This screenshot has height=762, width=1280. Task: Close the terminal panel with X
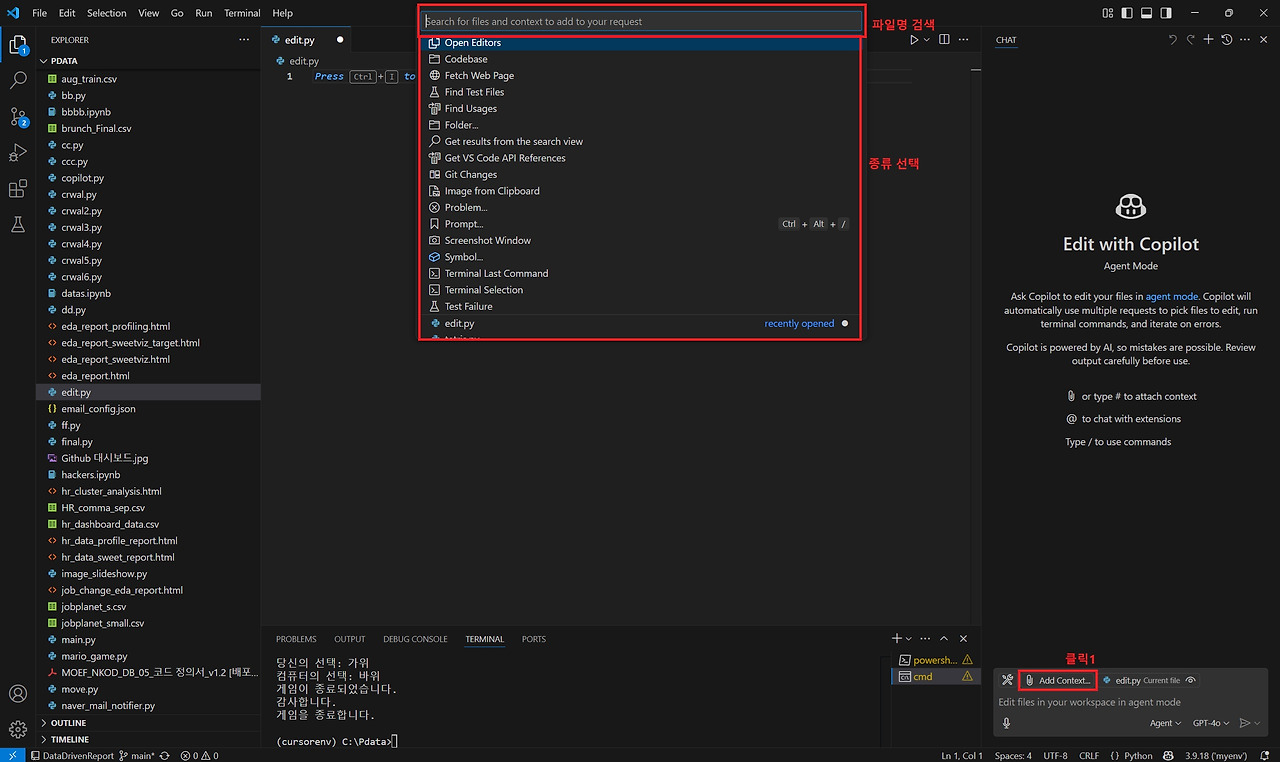(963, 639)
